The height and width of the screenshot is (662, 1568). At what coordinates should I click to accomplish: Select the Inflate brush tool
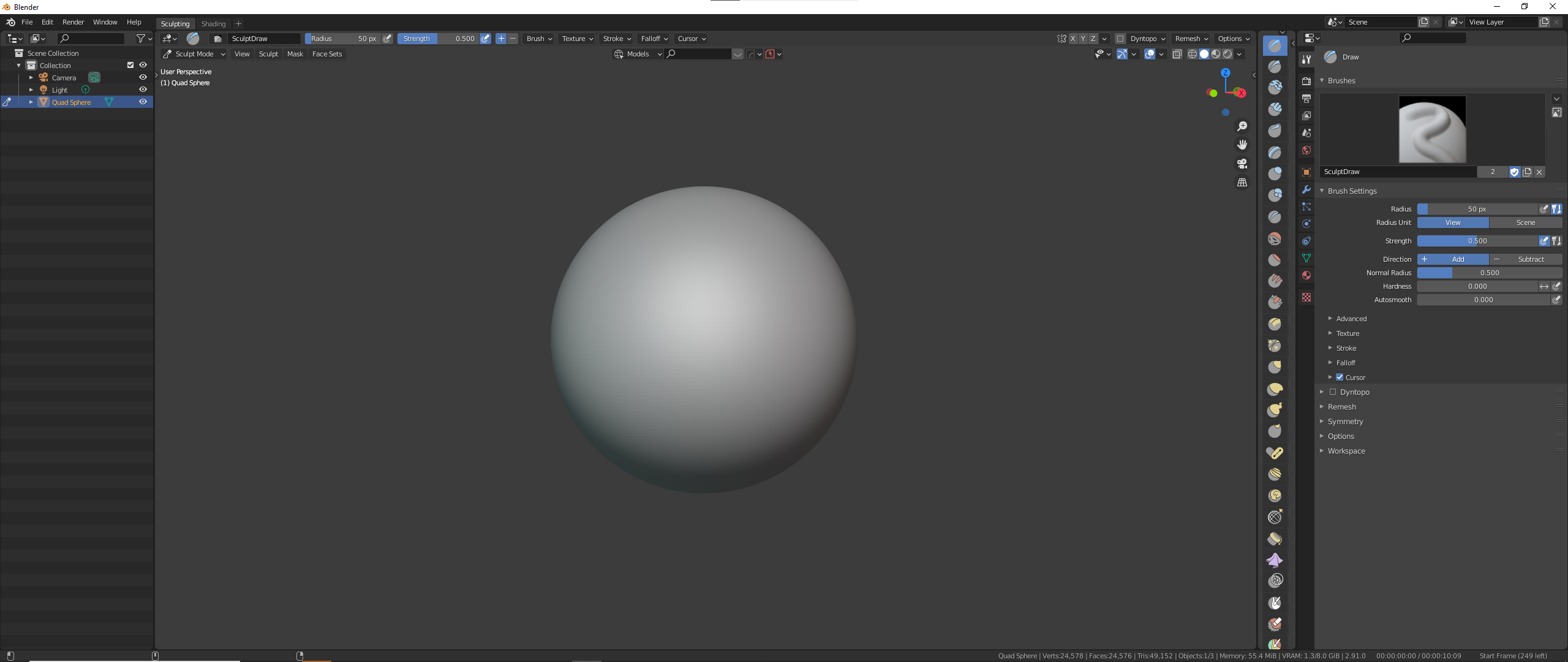point(1275,173)
